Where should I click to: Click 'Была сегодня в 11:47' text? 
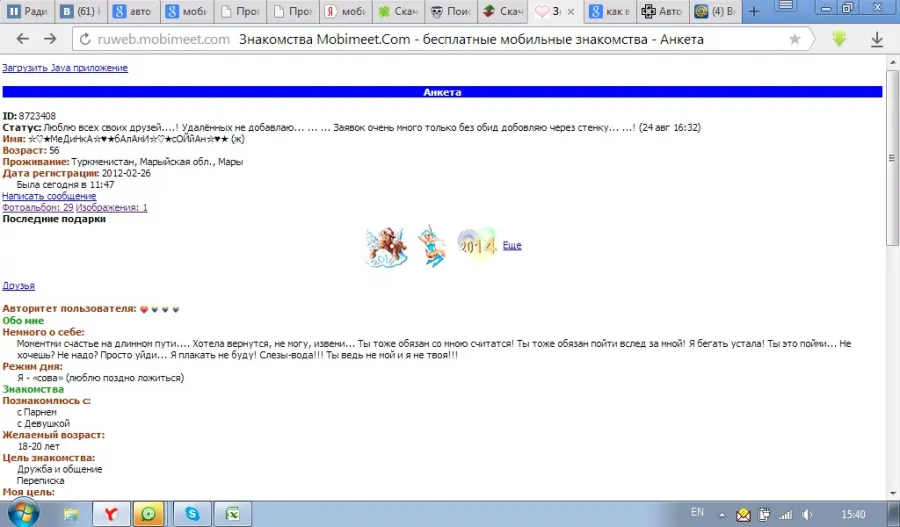(65, 185)
